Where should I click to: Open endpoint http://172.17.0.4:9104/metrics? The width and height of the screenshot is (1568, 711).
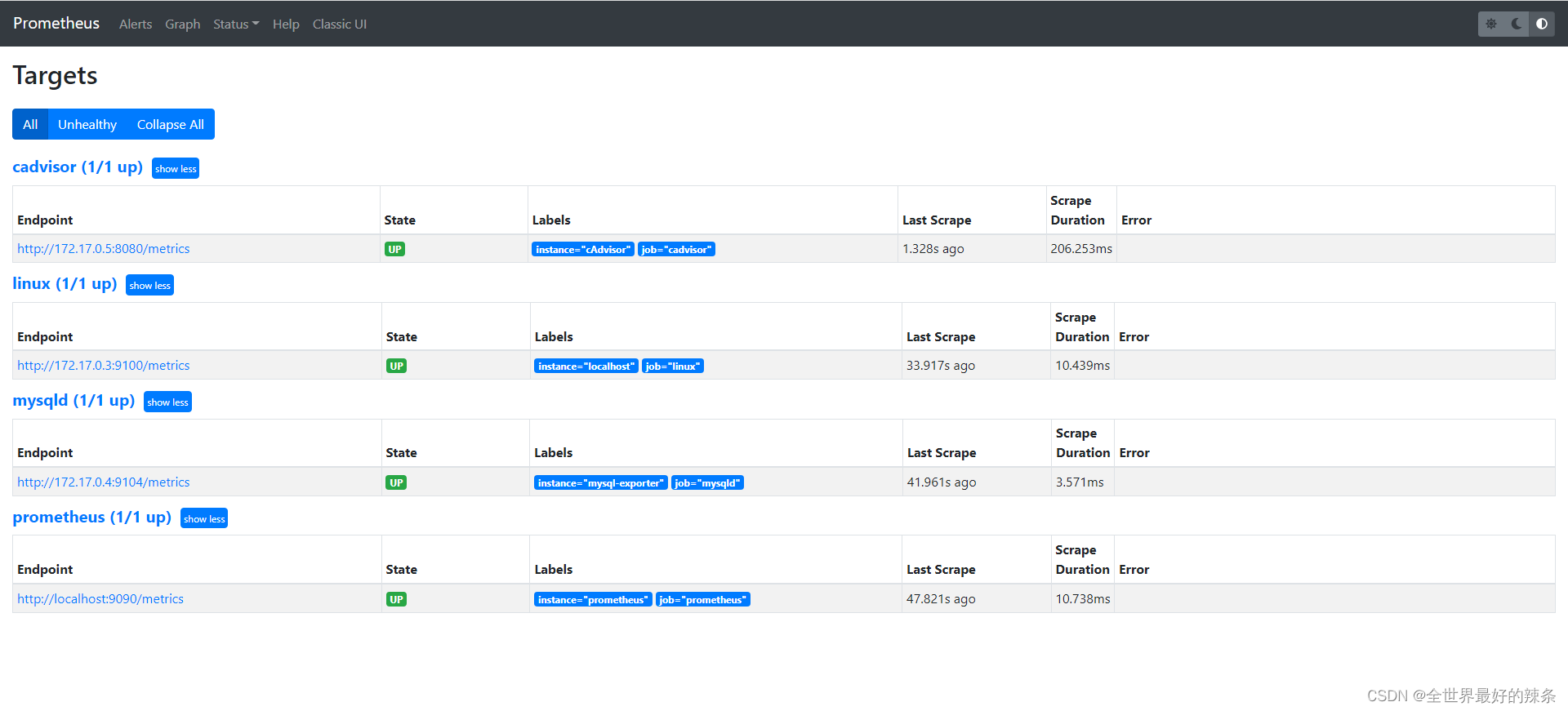coord(104,482)
